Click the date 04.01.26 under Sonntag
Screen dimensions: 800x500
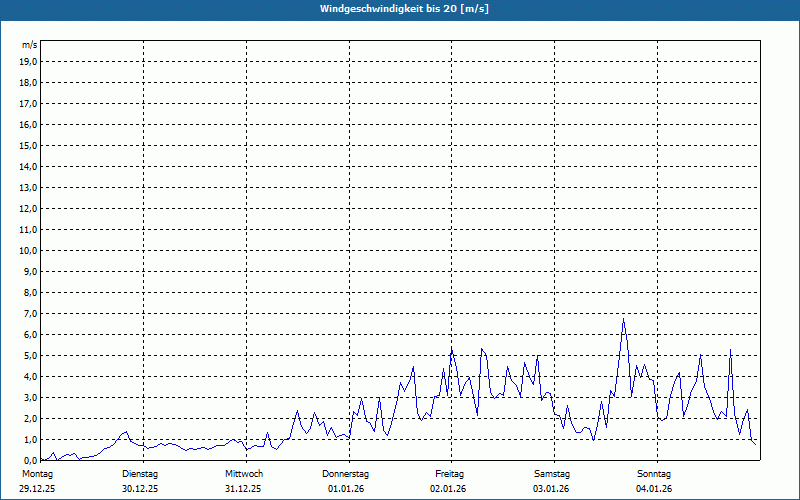pyautogui.click(x=654, y=489)
